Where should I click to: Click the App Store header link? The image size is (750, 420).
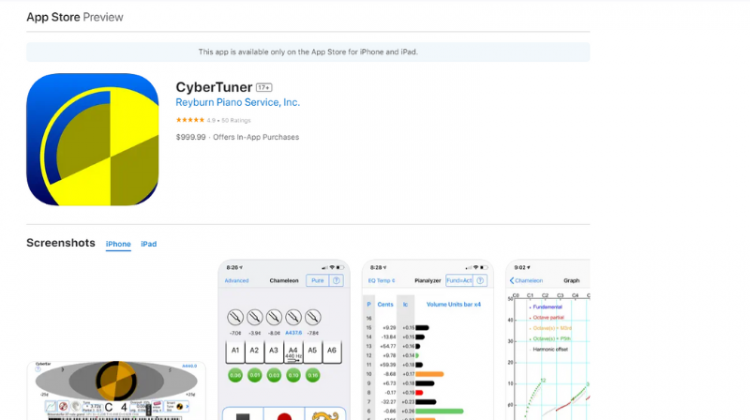[x=53, y=17]
